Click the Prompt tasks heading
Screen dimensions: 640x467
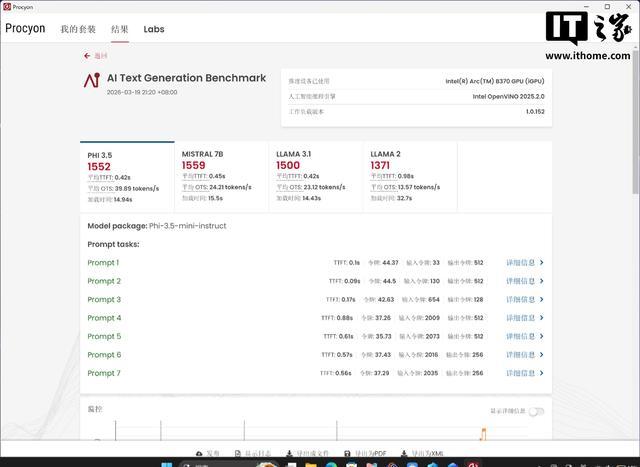click(113, 244)
